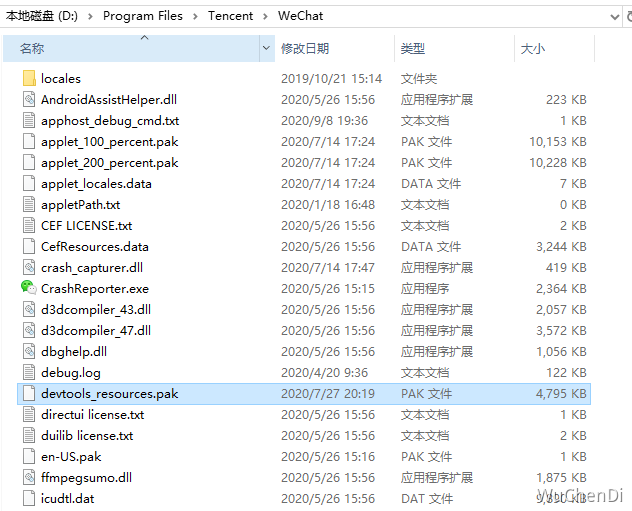Expand the chevron after Tencent
Image resolution: width=632 pixels, height=511 pixels.
[x=265, y=17]
